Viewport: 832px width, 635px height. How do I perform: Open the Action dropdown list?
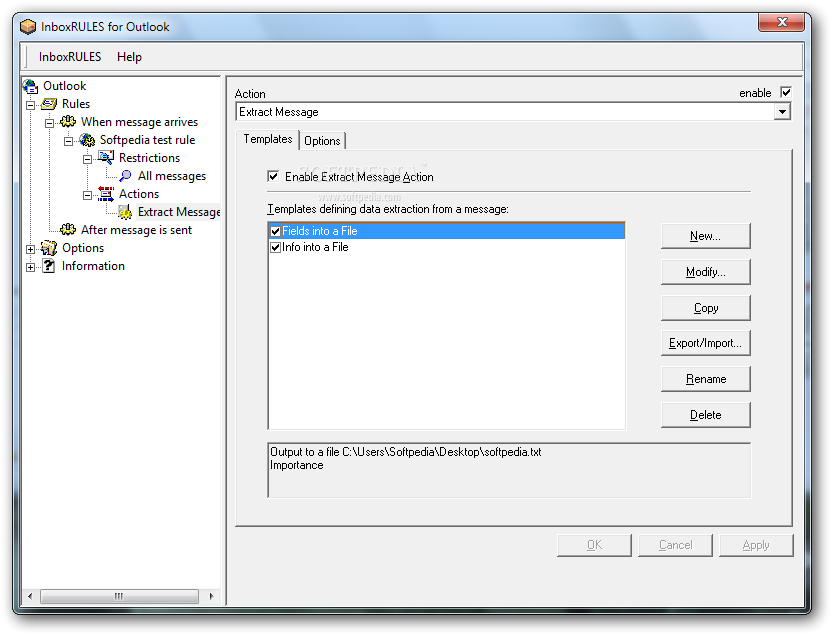[782, 112]
